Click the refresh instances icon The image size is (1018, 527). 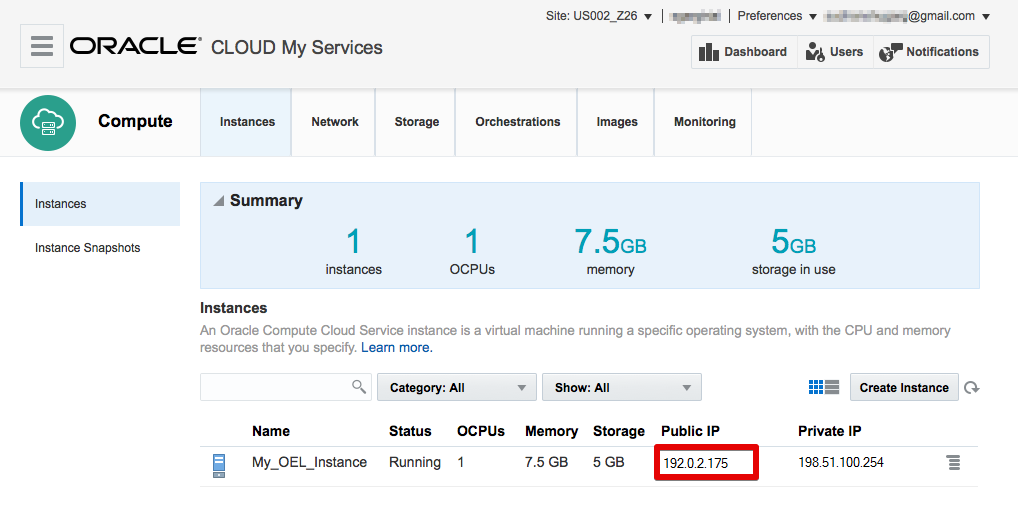[x=971, y=388]
